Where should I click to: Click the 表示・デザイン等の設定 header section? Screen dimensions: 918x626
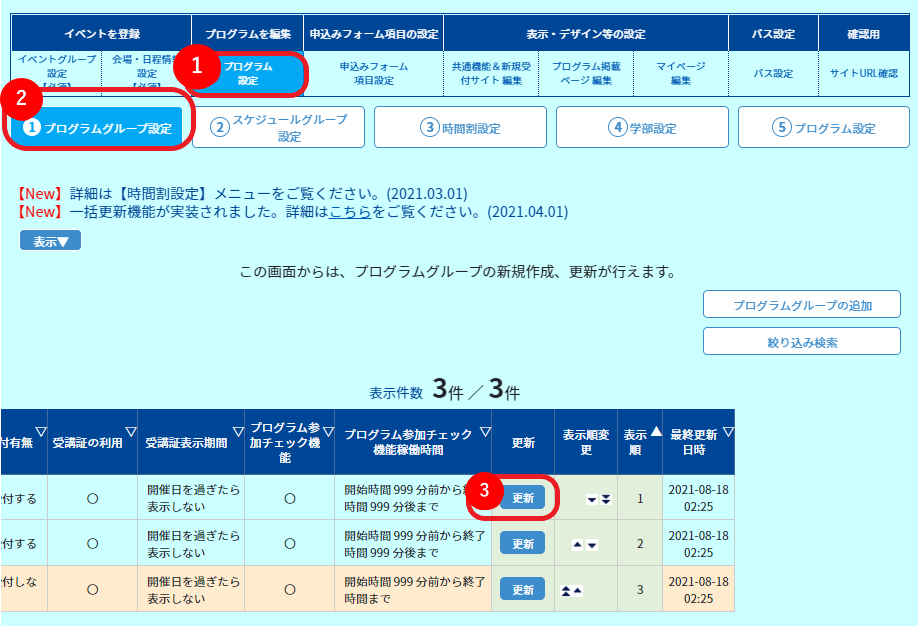pos(586,33)
